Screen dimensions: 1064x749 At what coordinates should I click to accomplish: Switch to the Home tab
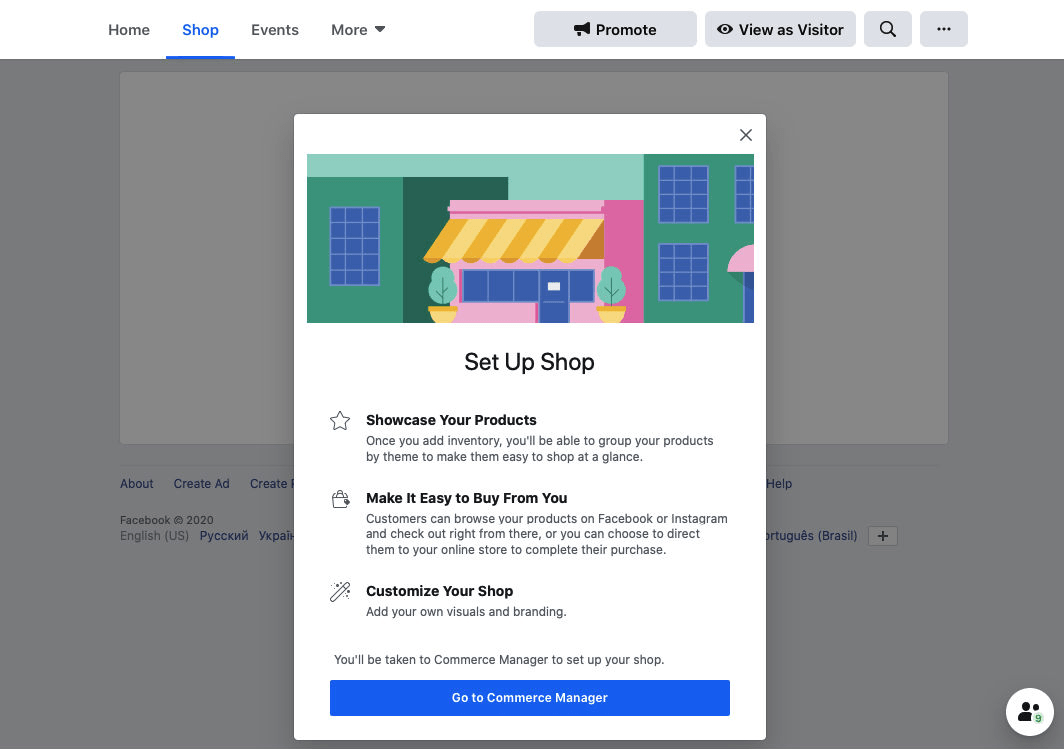coord(128,29)
